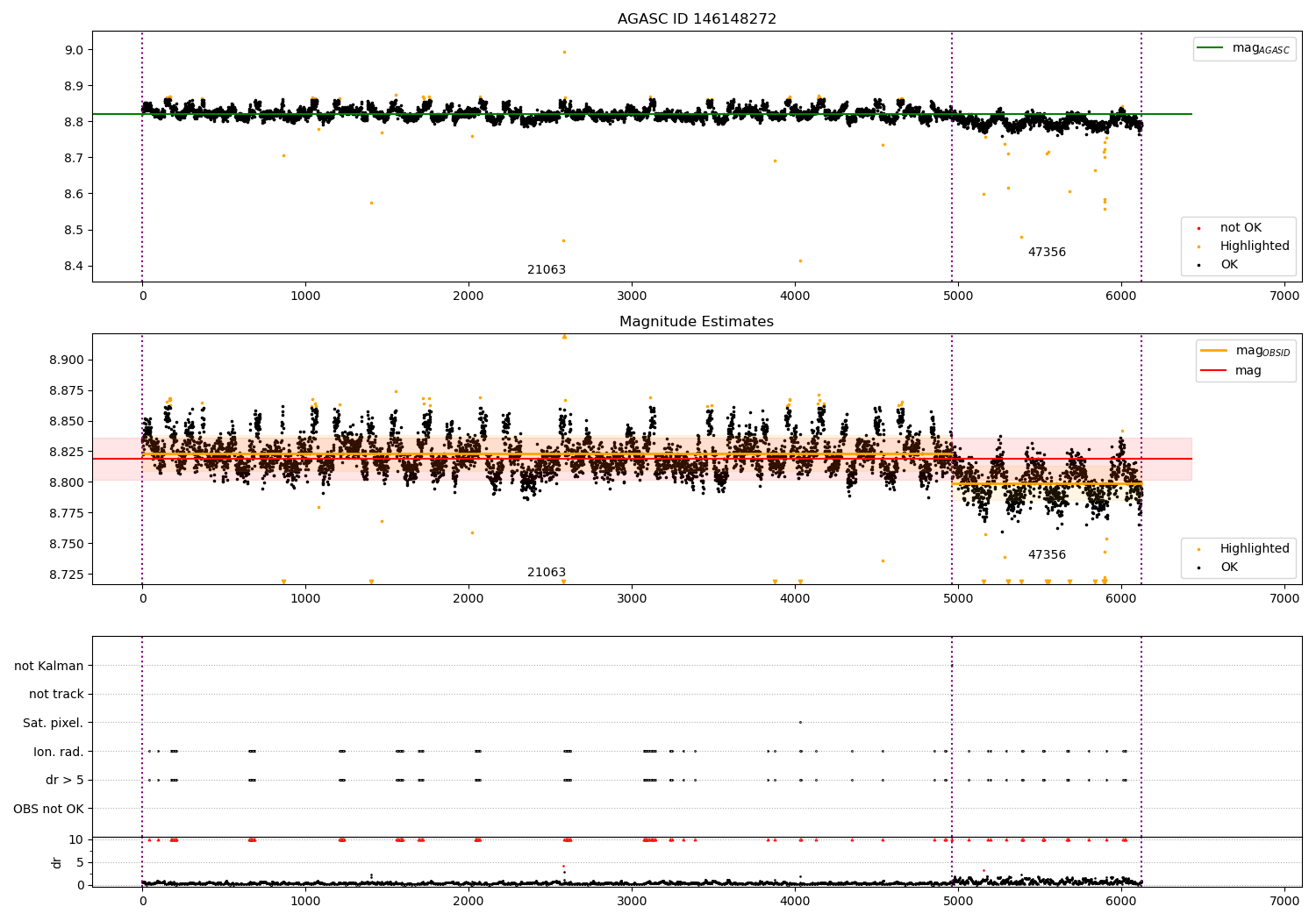Click the '8.725' y-axis tick label
1316x921 pixels.
[x=68, y=575]
